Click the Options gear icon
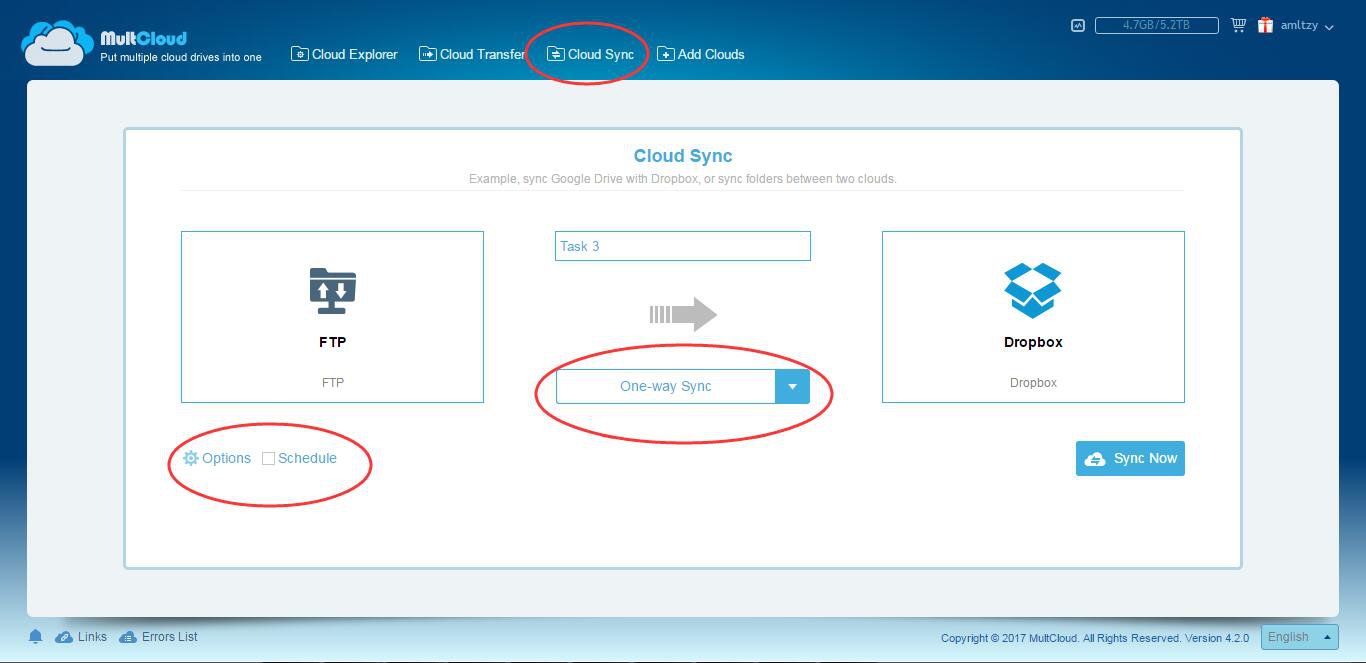Viewport: 1366px width, 663px height. (x=191, y=458)
